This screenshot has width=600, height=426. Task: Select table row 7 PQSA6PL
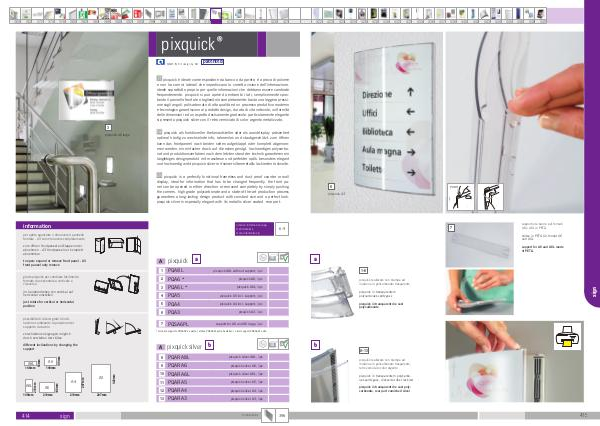[222, 324]
